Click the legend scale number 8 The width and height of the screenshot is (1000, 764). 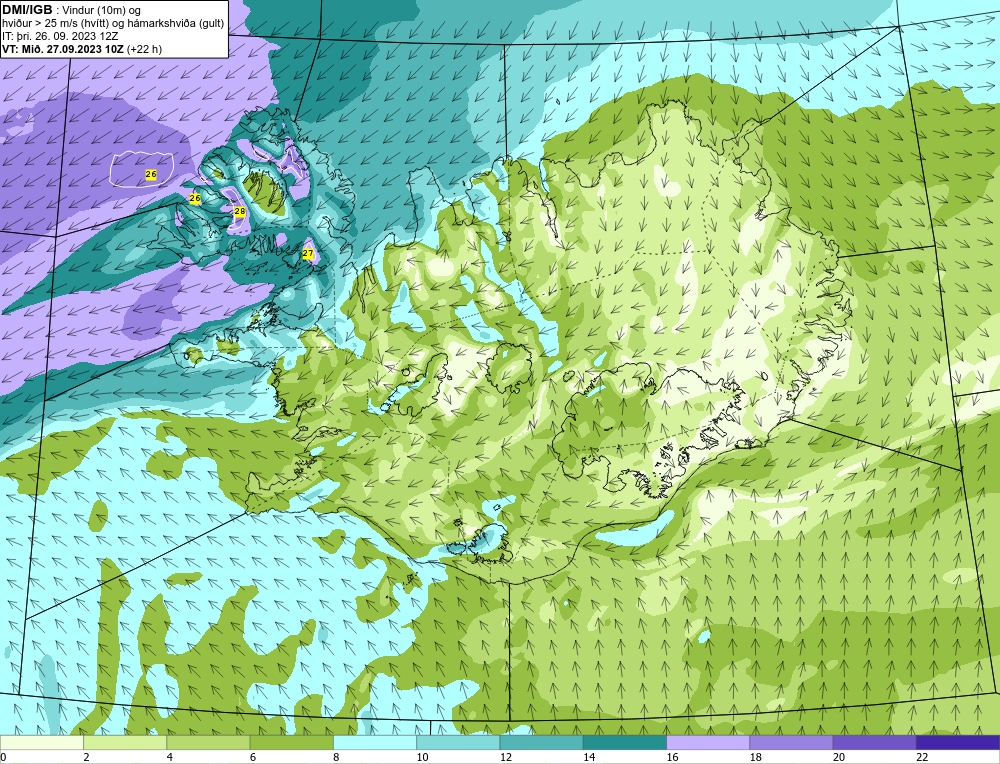pos(336,757)
